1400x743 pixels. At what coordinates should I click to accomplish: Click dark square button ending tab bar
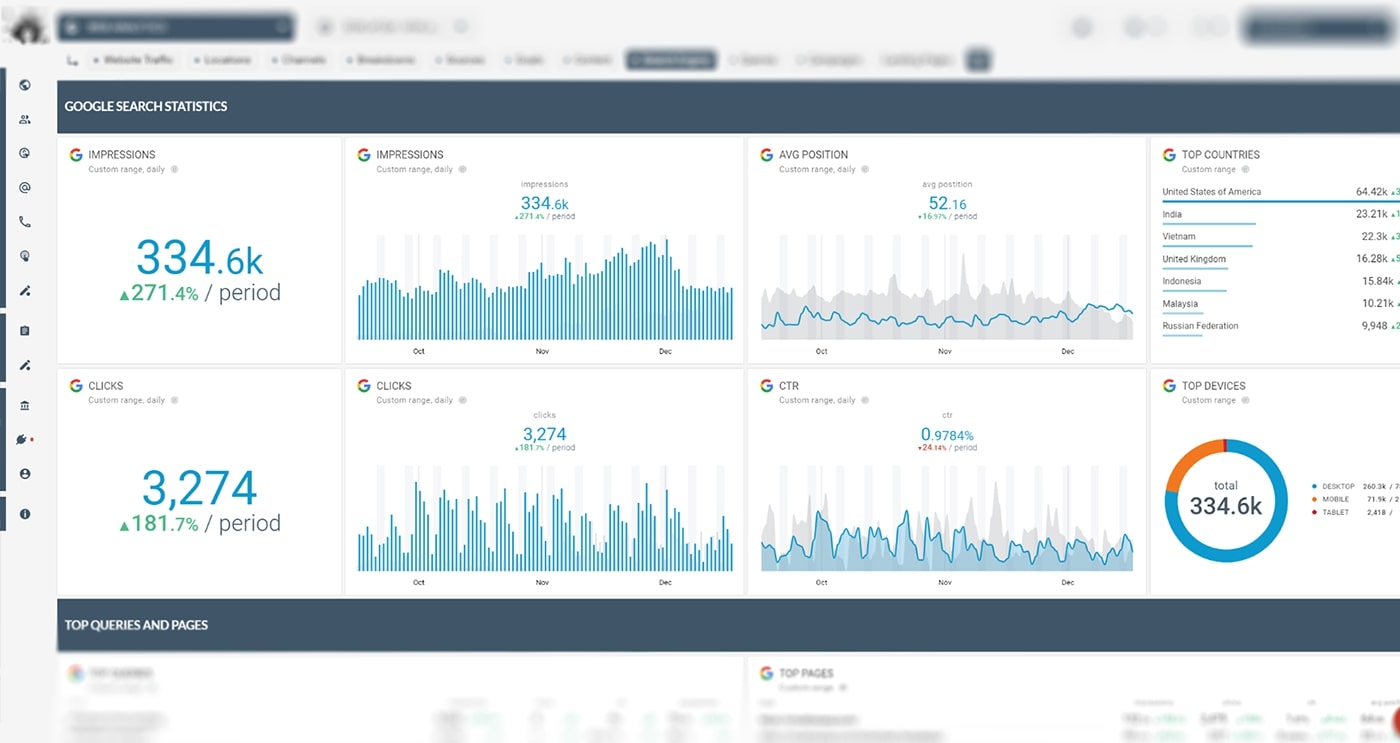(978, 60)
